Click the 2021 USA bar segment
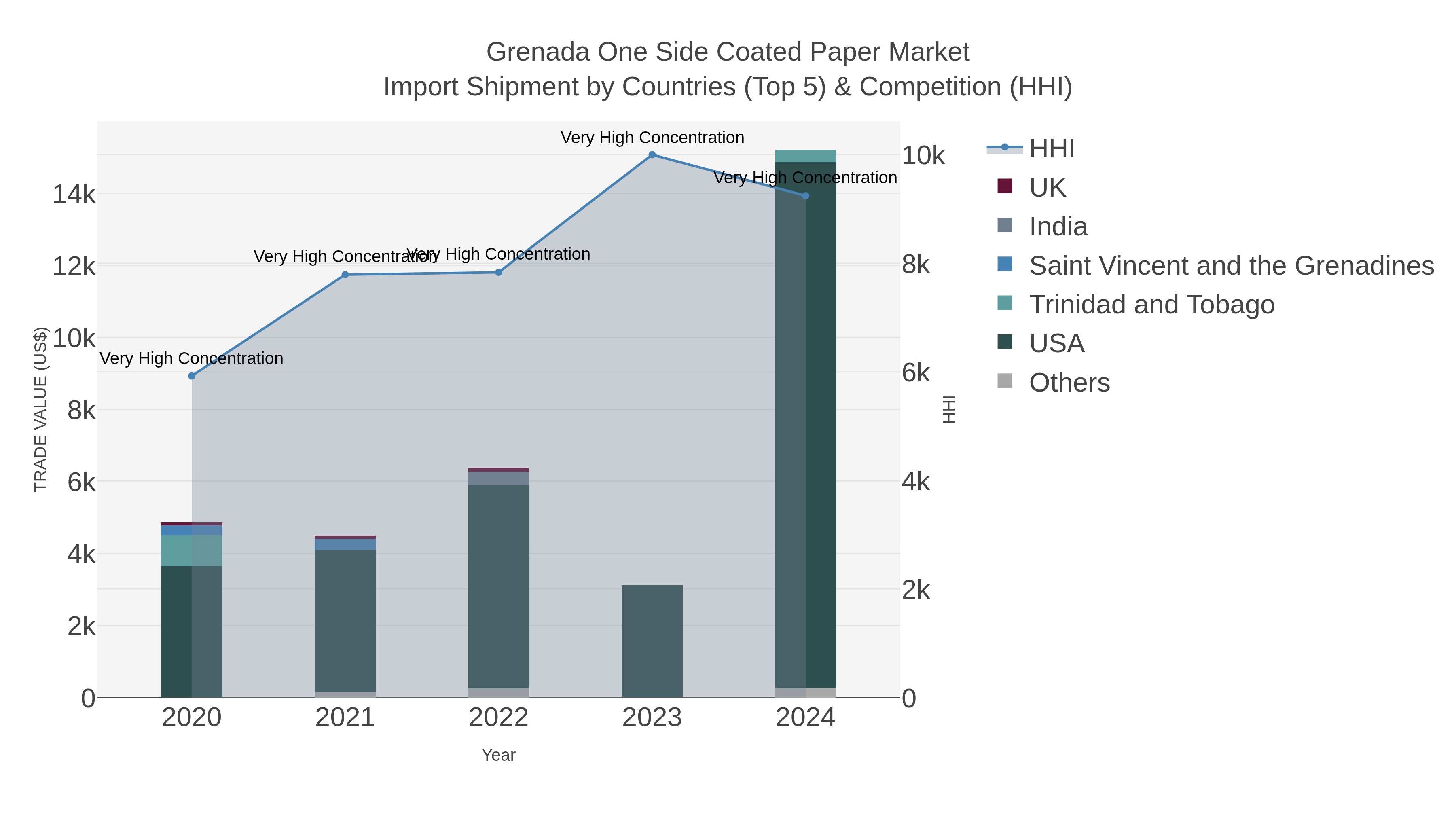This screenshot has width=1456, height=819. [x=345, y=621]
